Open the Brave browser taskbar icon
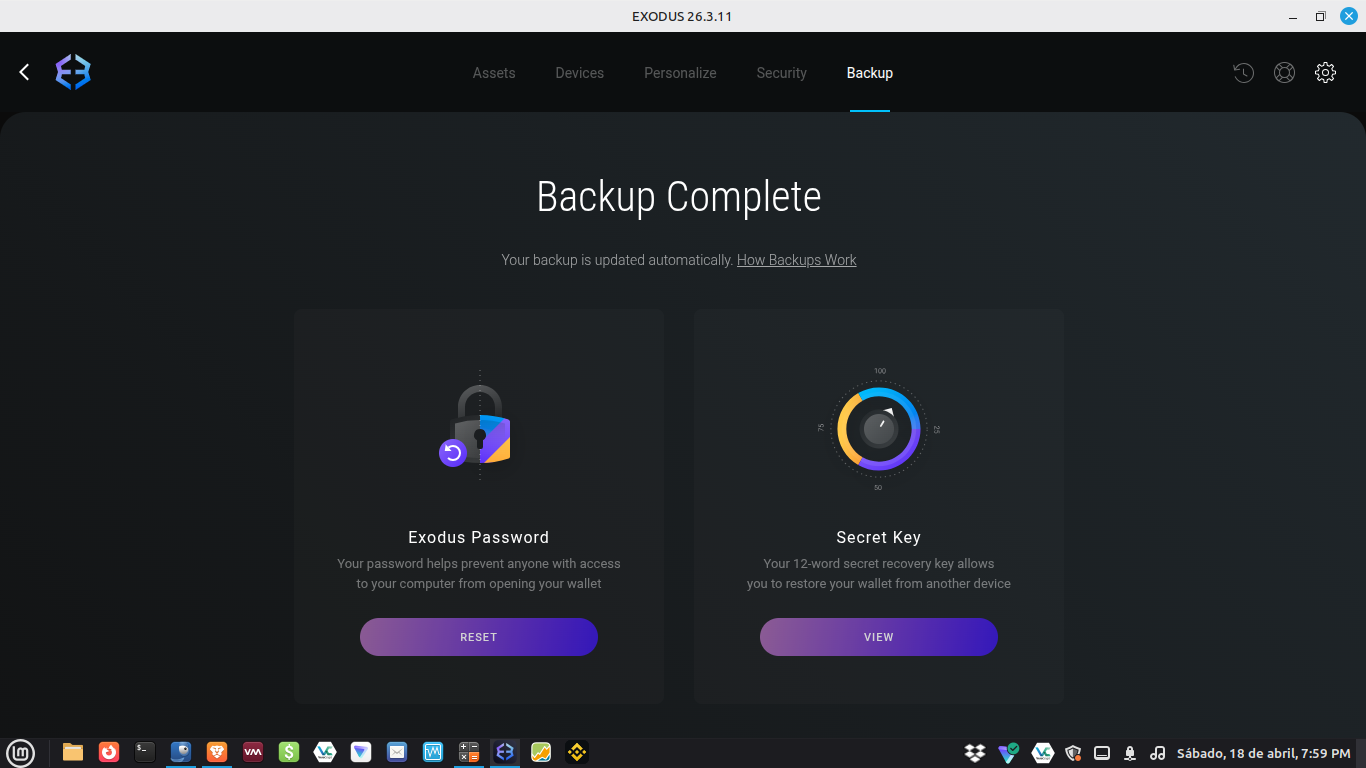1366x768 pixels. click(x=217, y=752)
